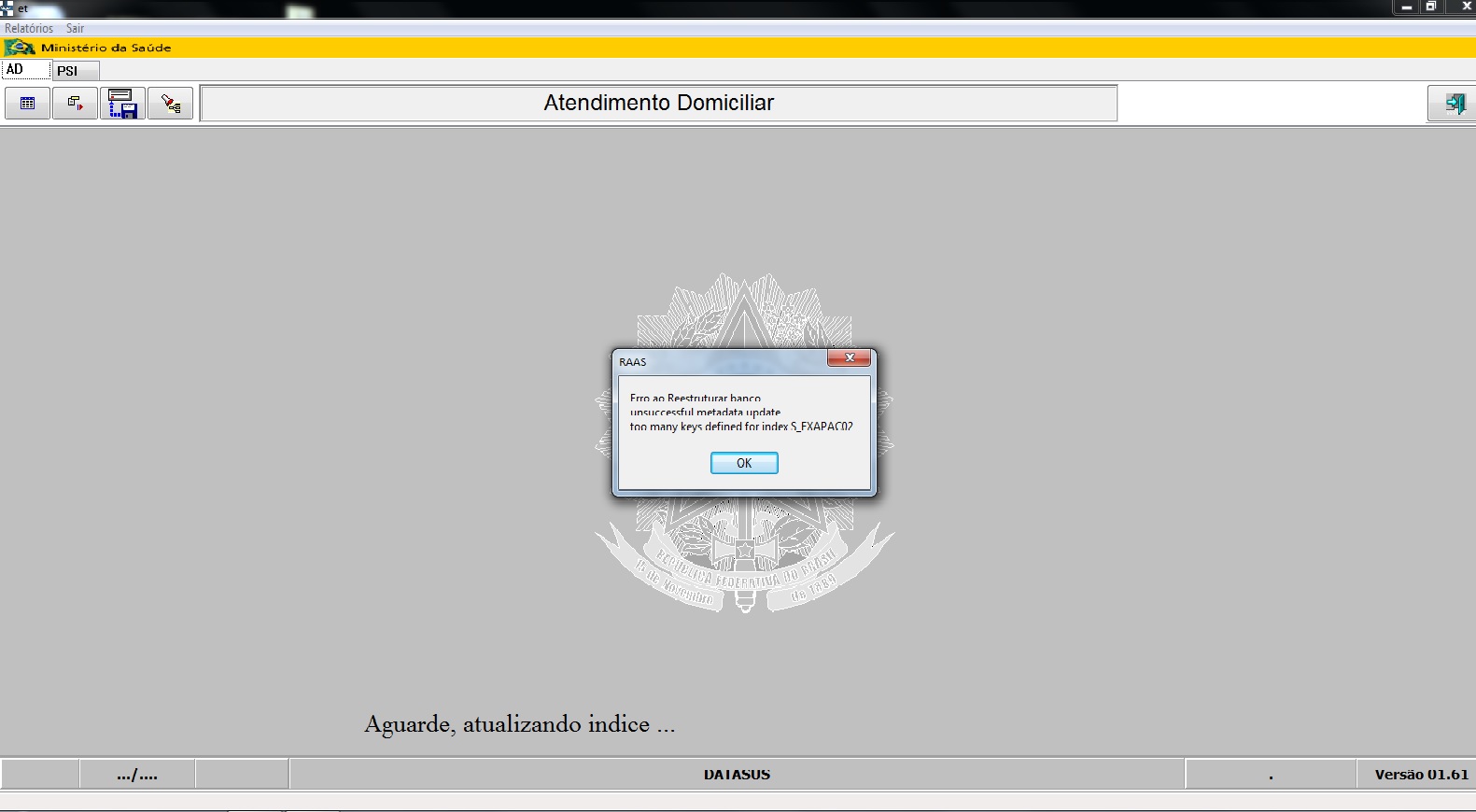Minimize the main application window

coord(1407,7)
